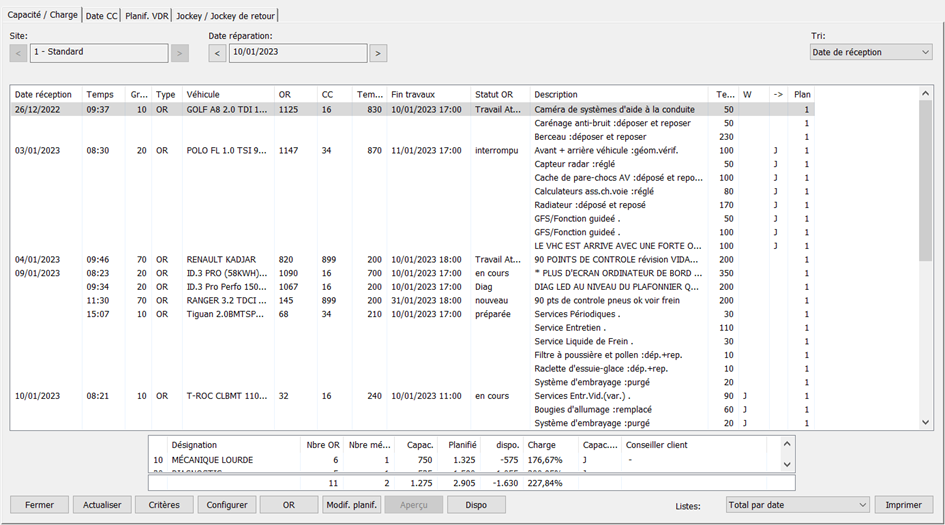Click description Radiateur :déposé et reposé
Screen dimensions: 945x525
click(x=589, y=205)
